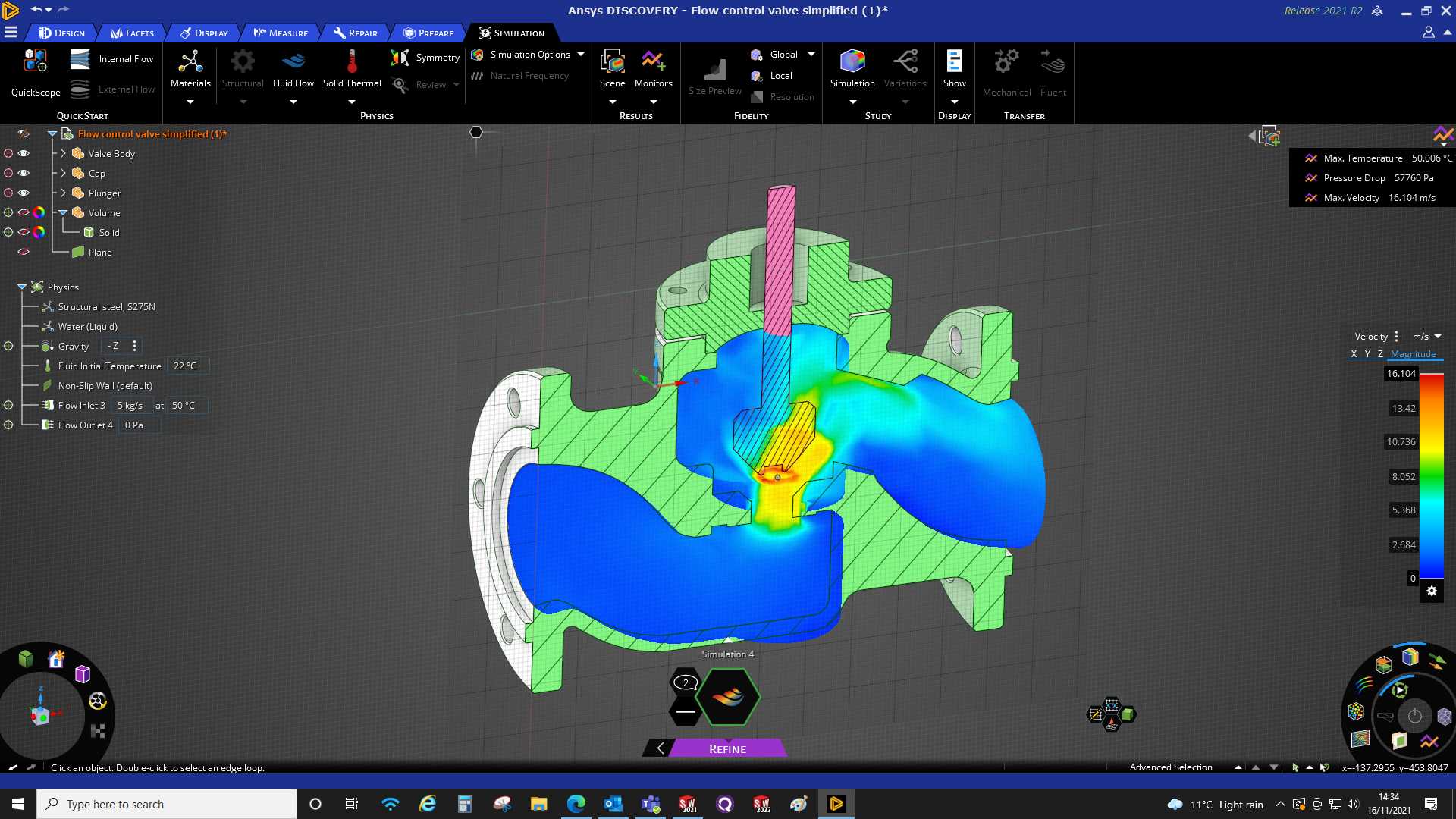
Task: Click the purple cube view icon
Action: click(x=83, y=674)
